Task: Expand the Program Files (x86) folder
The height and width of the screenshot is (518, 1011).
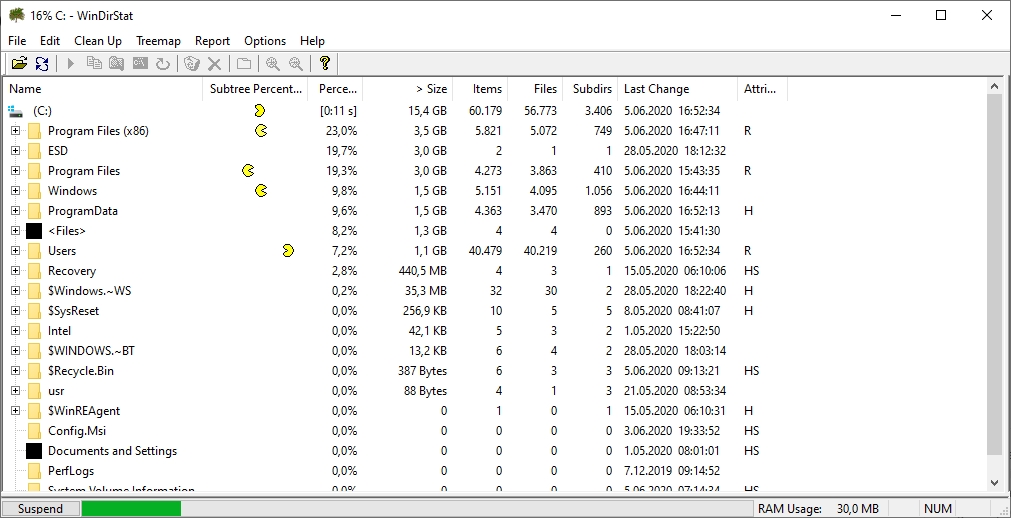Action: 15,131
